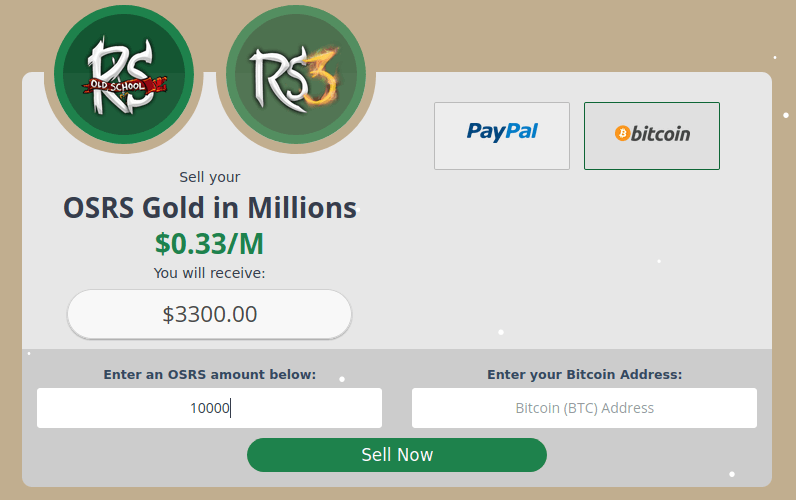Switch to the RS3 game logo

[296, 75]
